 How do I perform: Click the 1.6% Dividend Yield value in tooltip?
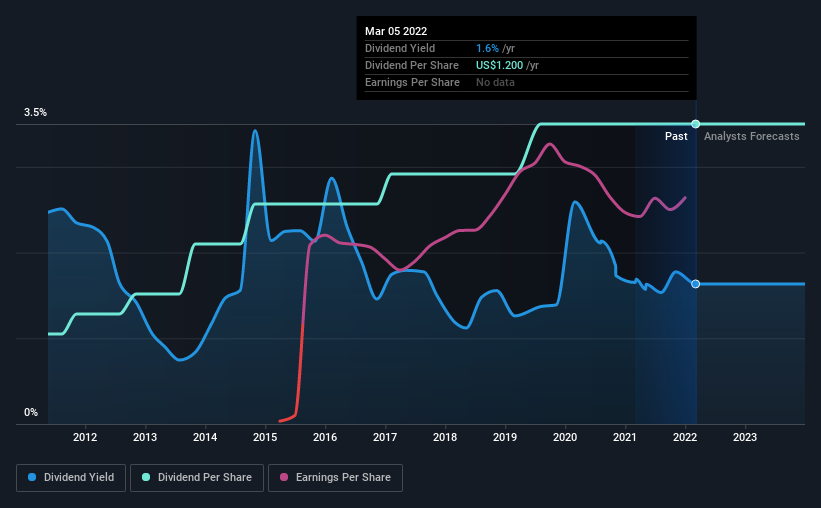coord(487,48)
